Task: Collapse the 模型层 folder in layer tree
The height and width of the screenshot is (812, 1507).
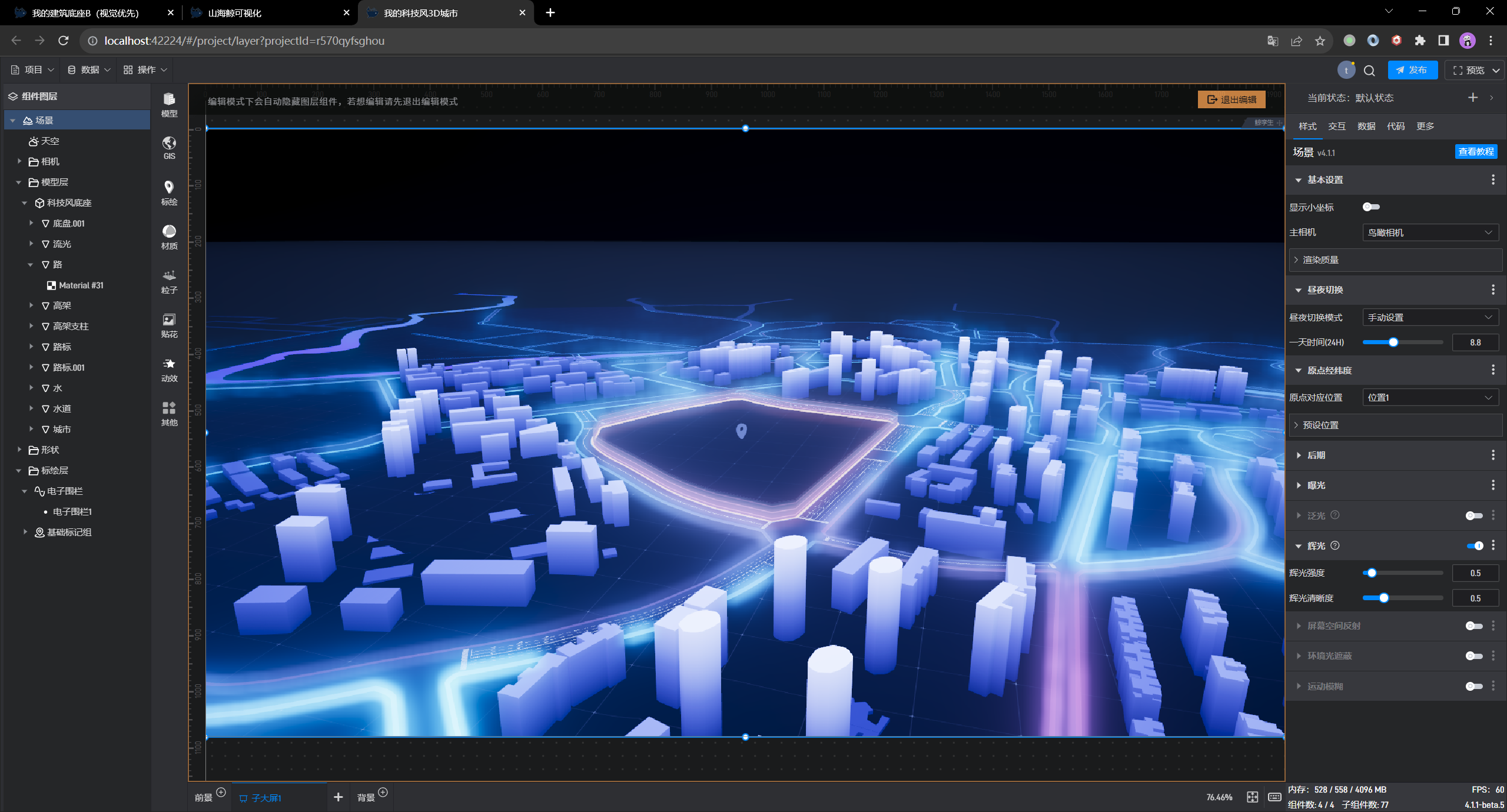Action: [19, 182]
